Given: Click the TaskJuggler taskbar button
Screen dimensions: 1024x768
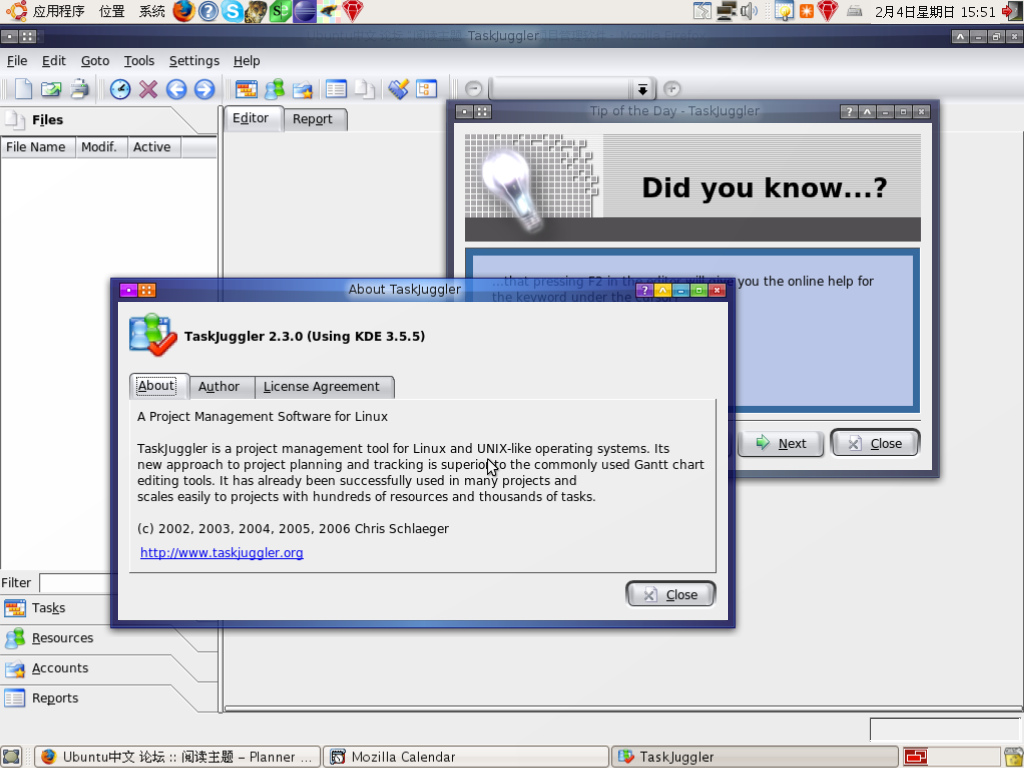Looking at the screenshot, I should point(755,757).
